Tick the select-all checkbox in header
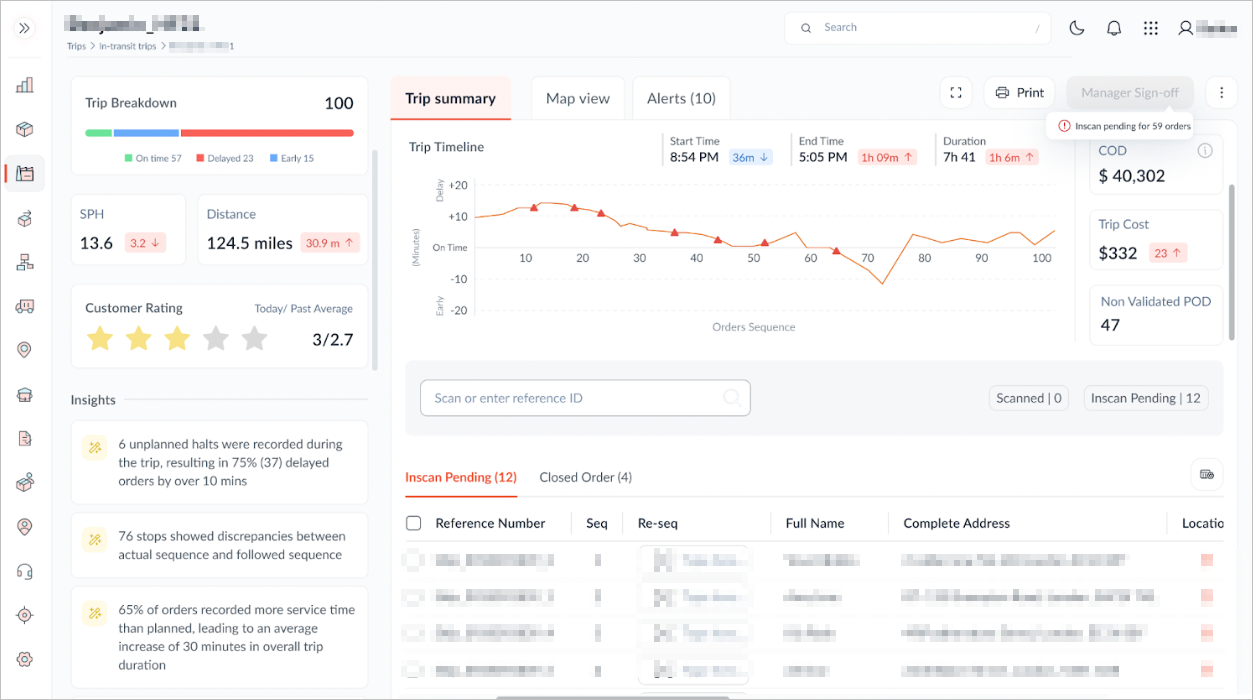 tap(414, 523)
